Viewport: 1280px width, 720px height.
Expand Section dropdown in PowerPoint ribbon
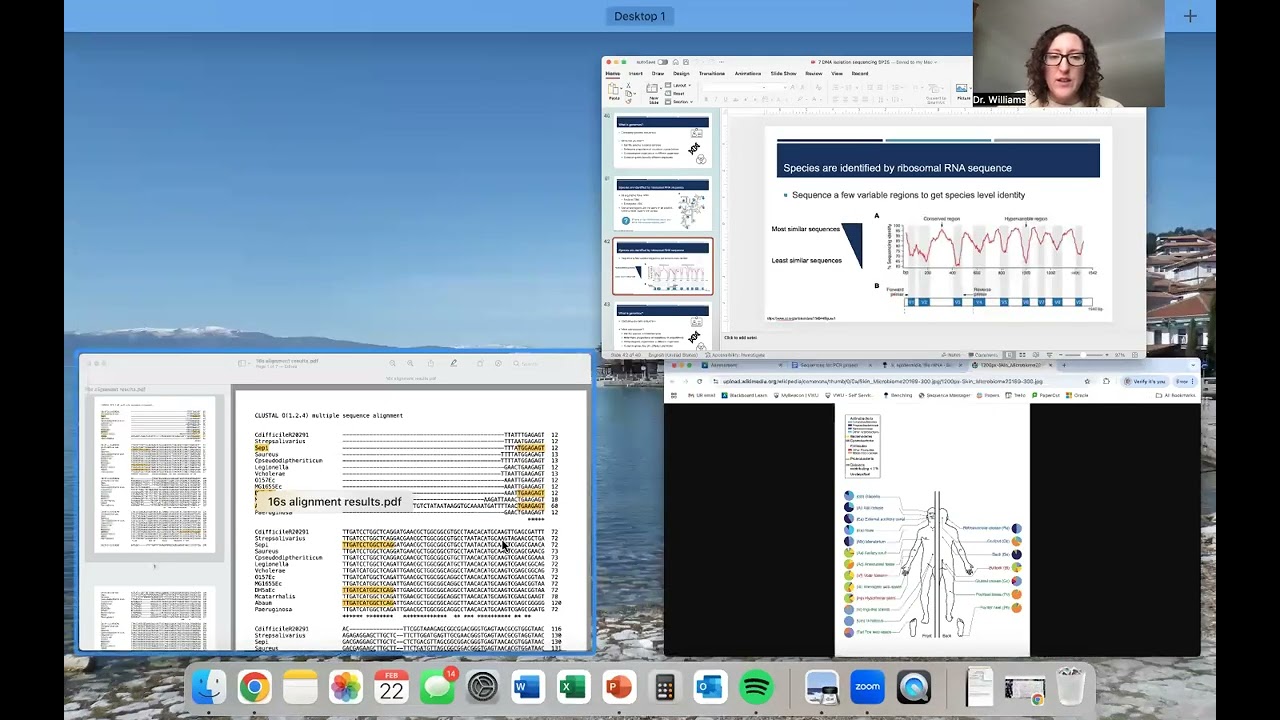(x=679, y=102)
